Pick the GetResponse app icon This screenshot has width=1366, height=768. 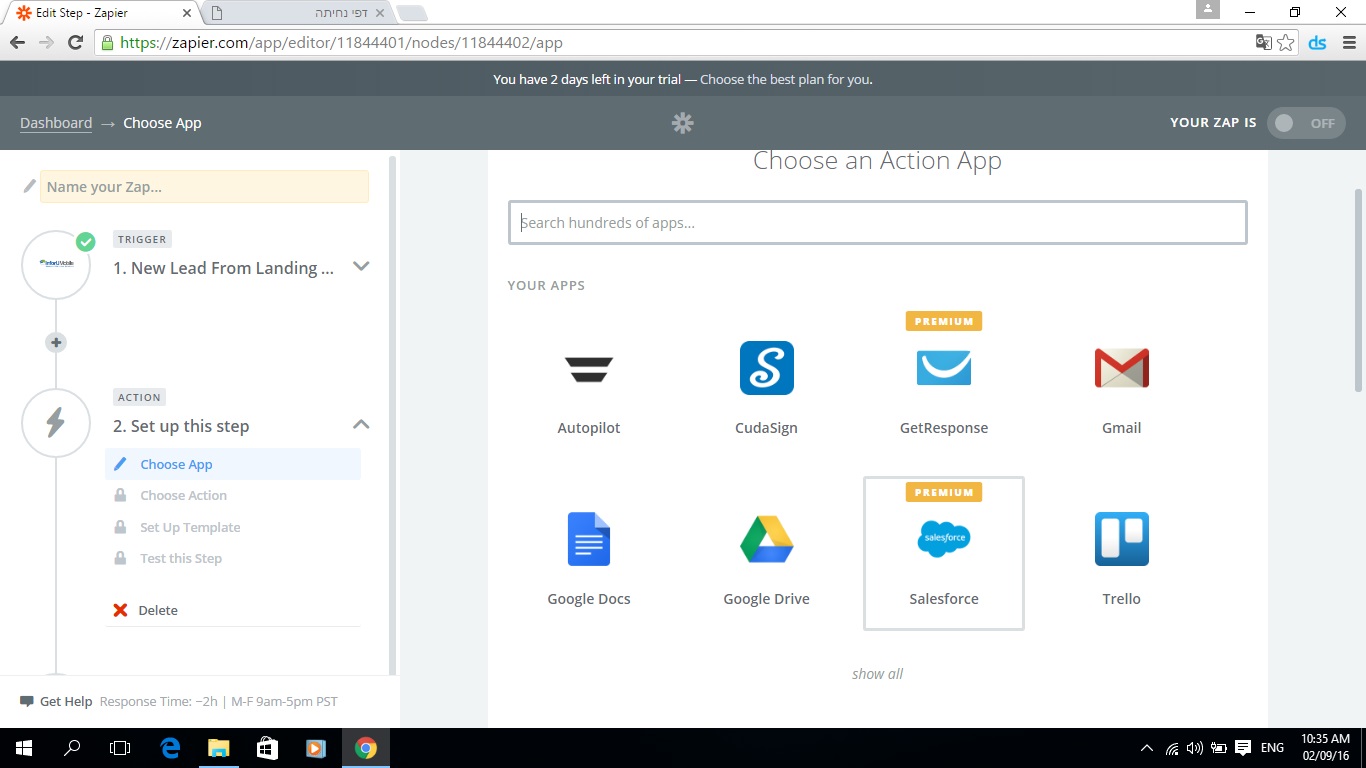pos(943,368)
